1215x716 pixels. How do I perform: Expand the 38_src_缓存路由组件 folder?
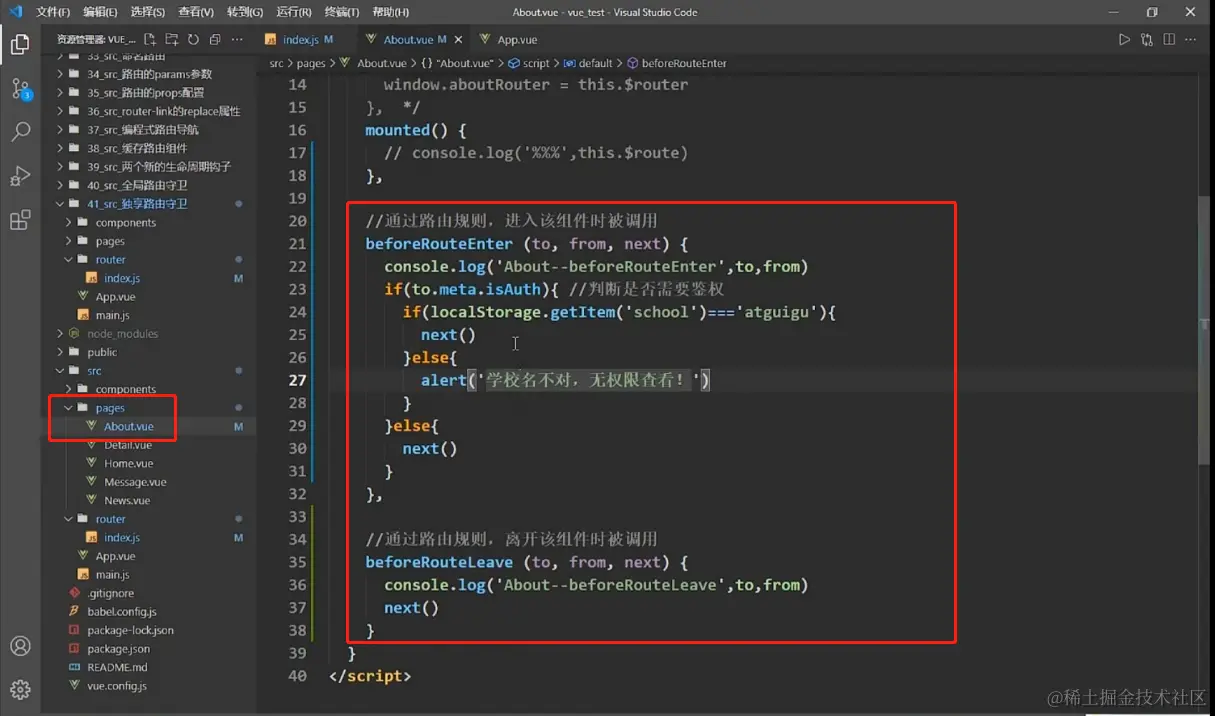click(x=136, y=148)
